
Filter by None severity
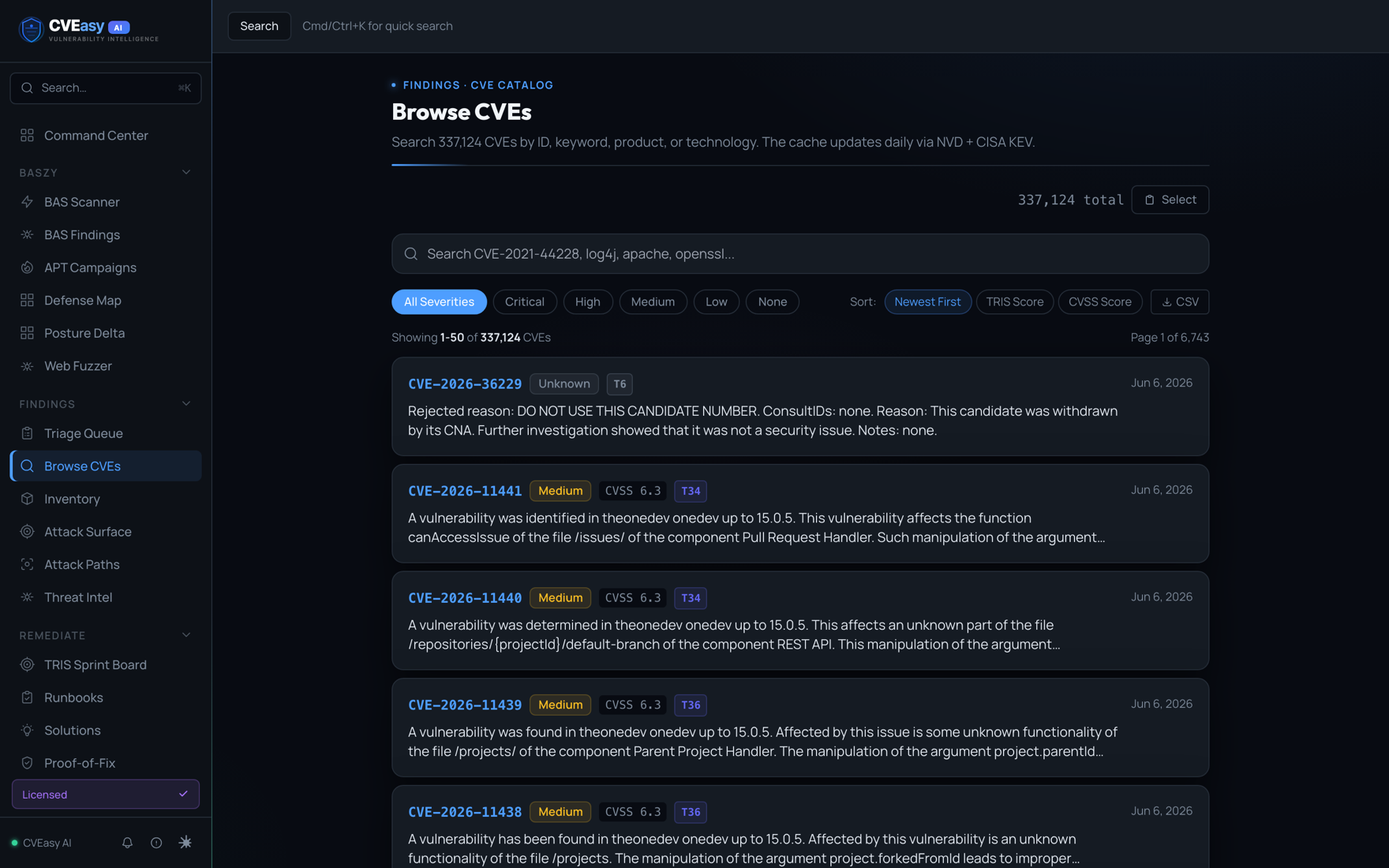(x=773, y=301)
